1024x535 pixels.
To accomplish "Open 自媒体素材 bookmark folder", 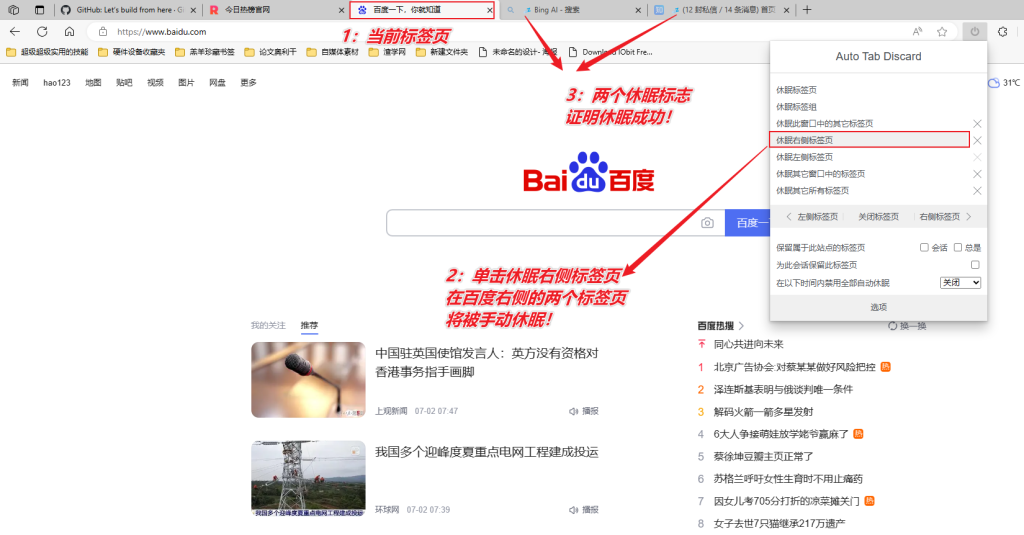I will point(332,52).
